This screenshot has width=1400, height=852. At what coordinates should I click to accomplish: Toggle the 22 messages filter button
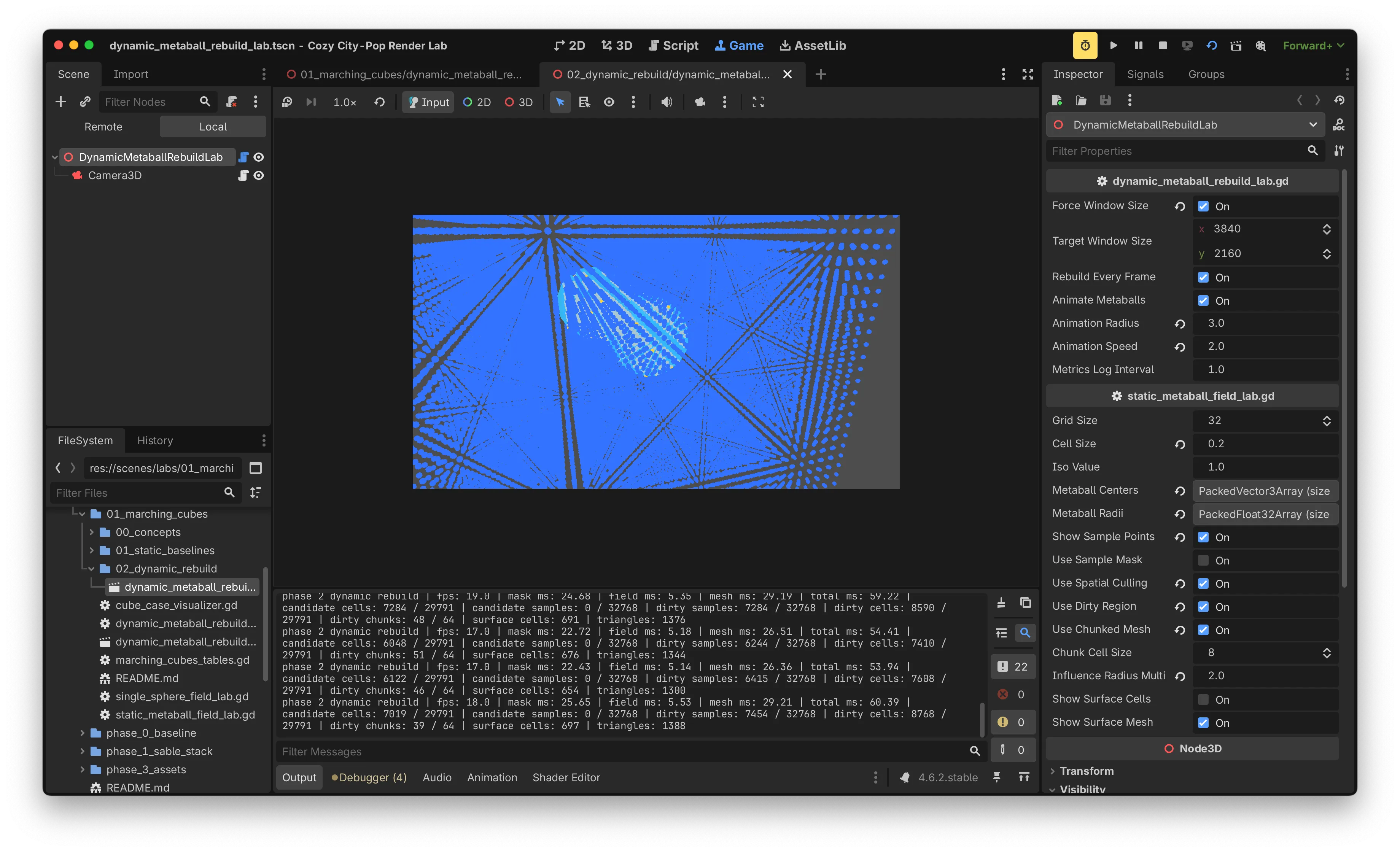(x=1013, y=666)
